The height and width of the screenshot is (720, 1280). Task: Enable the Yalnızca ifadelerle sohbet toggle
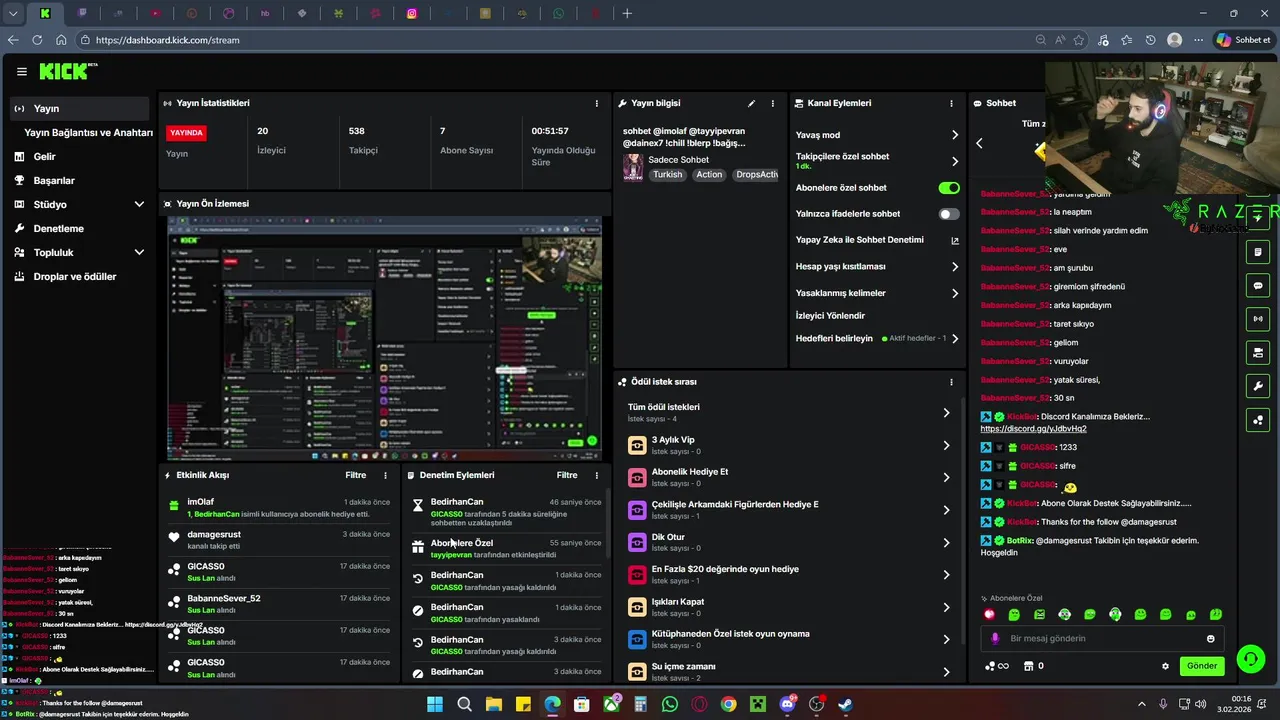click(949, 214)
